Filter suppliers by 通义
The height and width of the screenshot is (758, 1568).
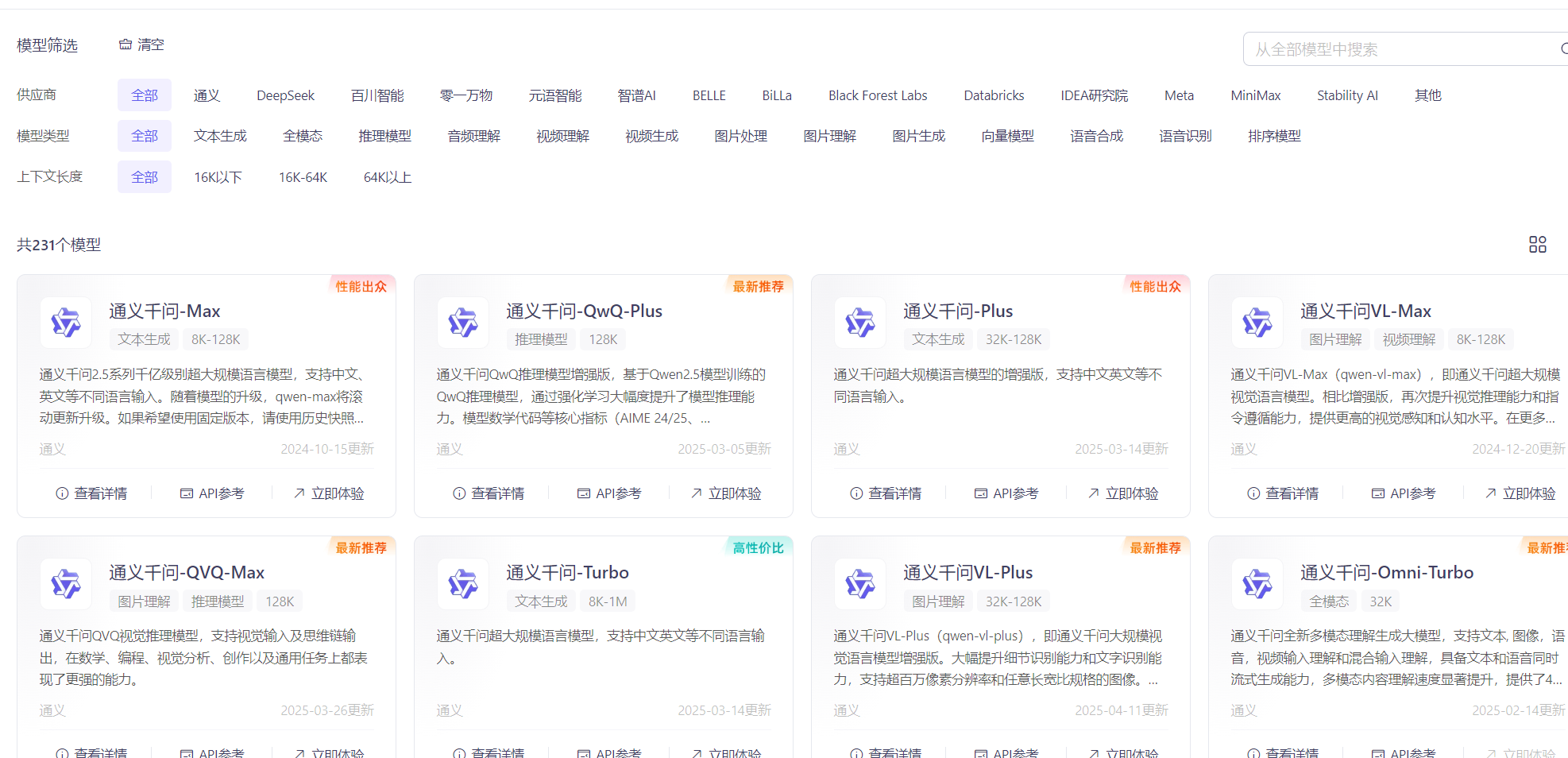(x=207, y=95)
